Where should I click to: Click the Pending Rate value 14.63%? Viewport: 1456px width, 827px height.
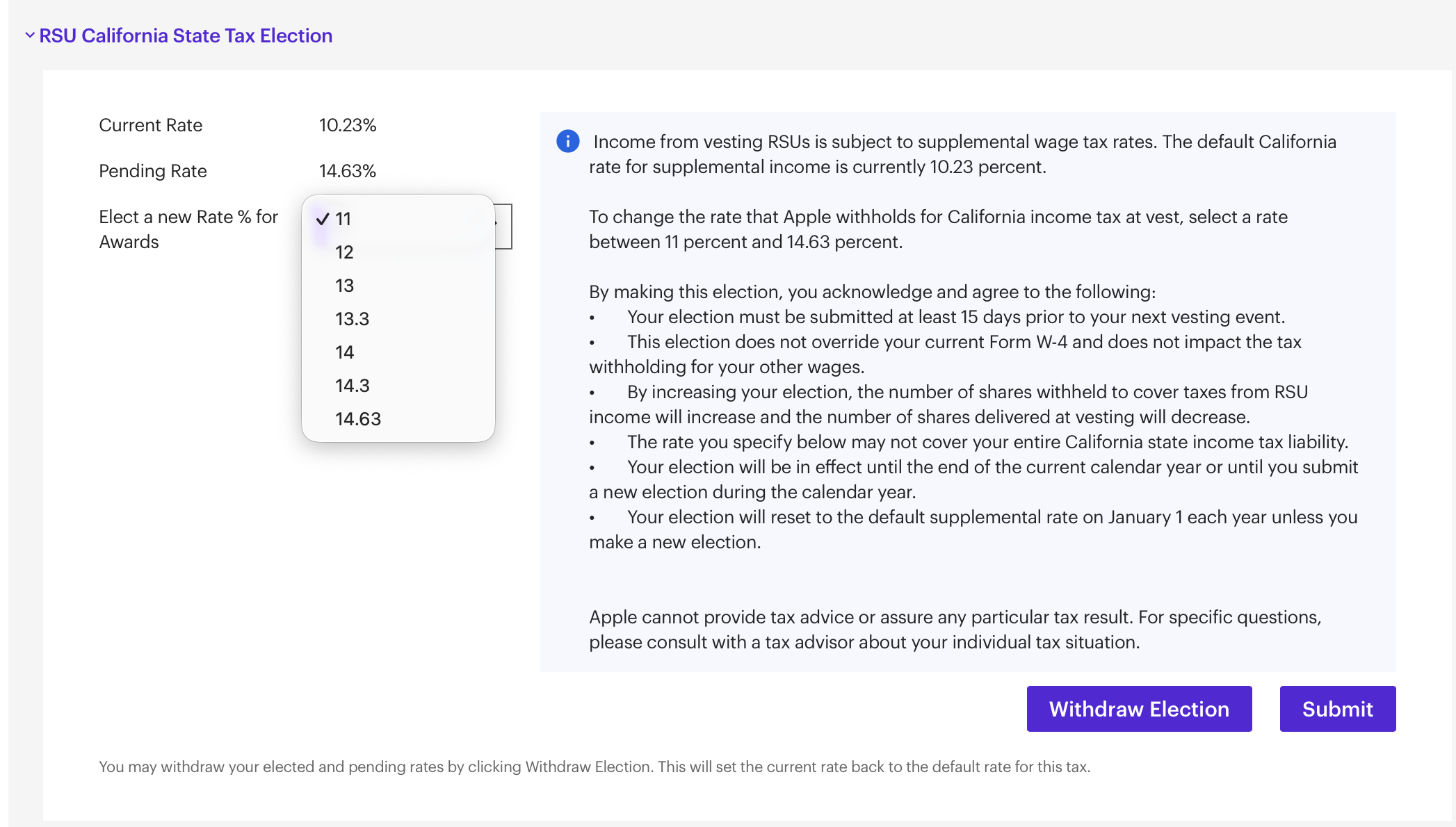346,170
